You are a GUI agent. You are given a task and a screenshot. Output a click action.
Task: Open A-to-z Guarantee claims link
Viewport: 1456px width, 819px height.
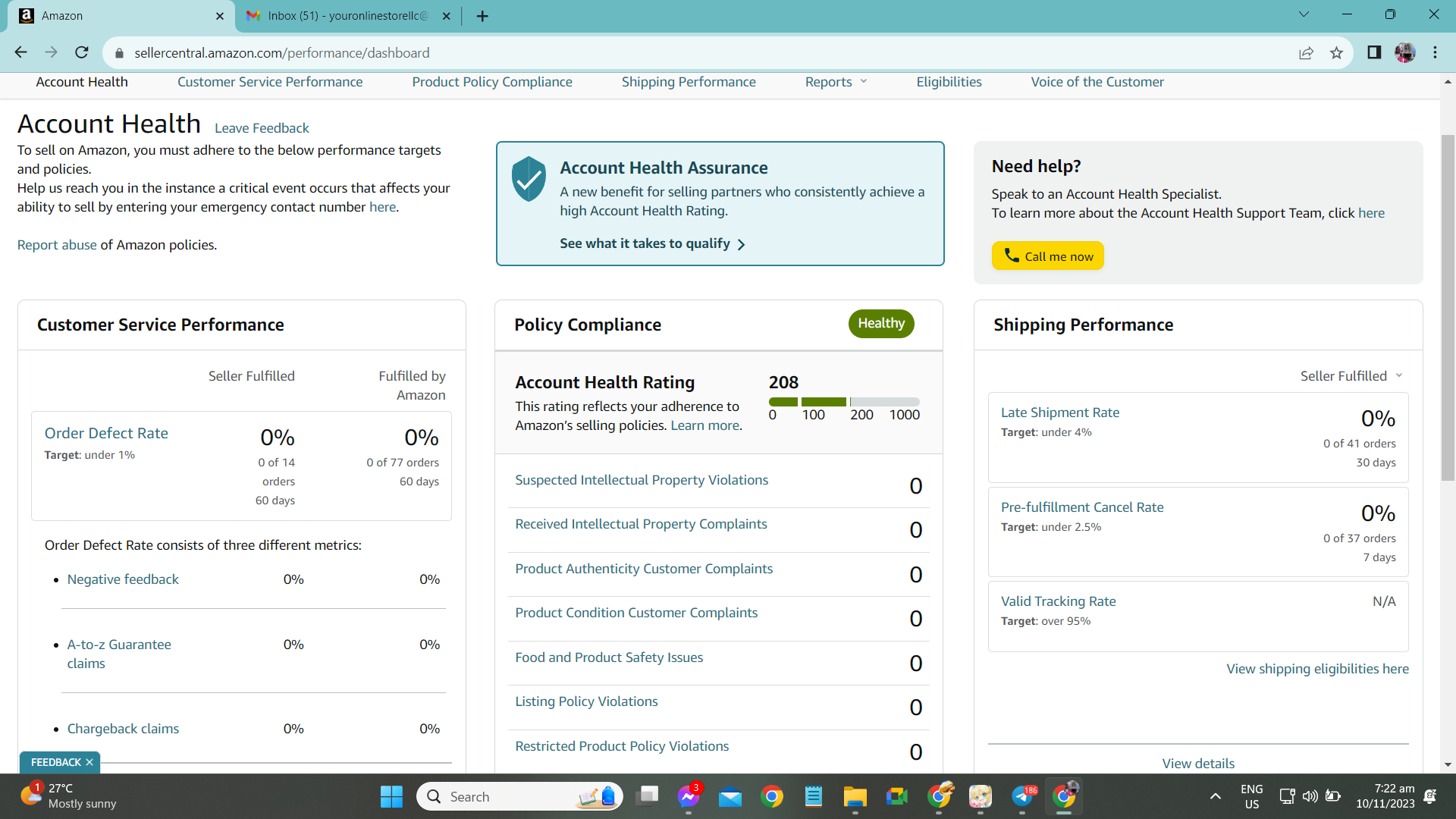click(119, 654)
